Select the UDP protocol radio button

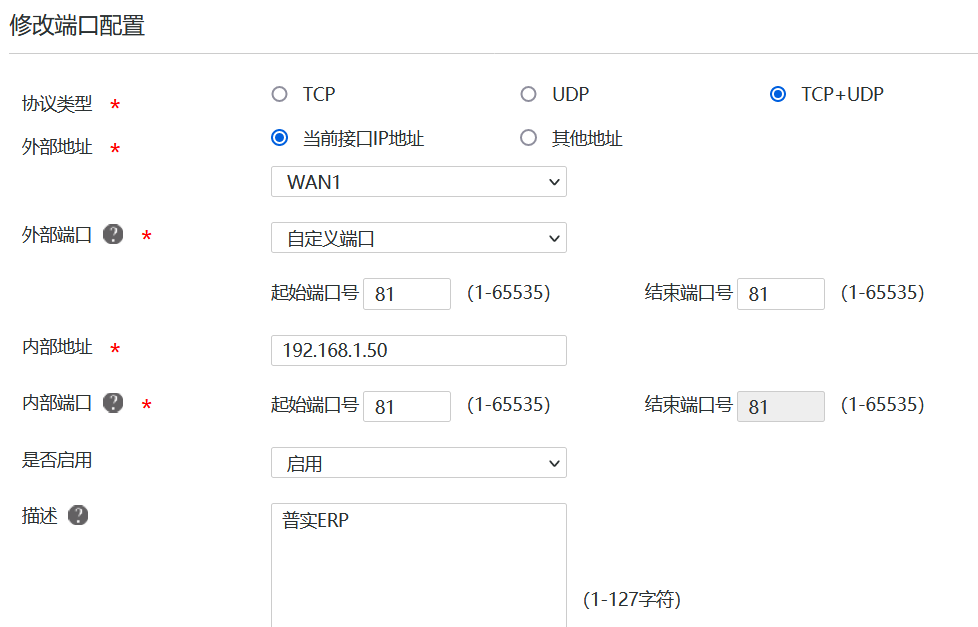coord(528,94)
